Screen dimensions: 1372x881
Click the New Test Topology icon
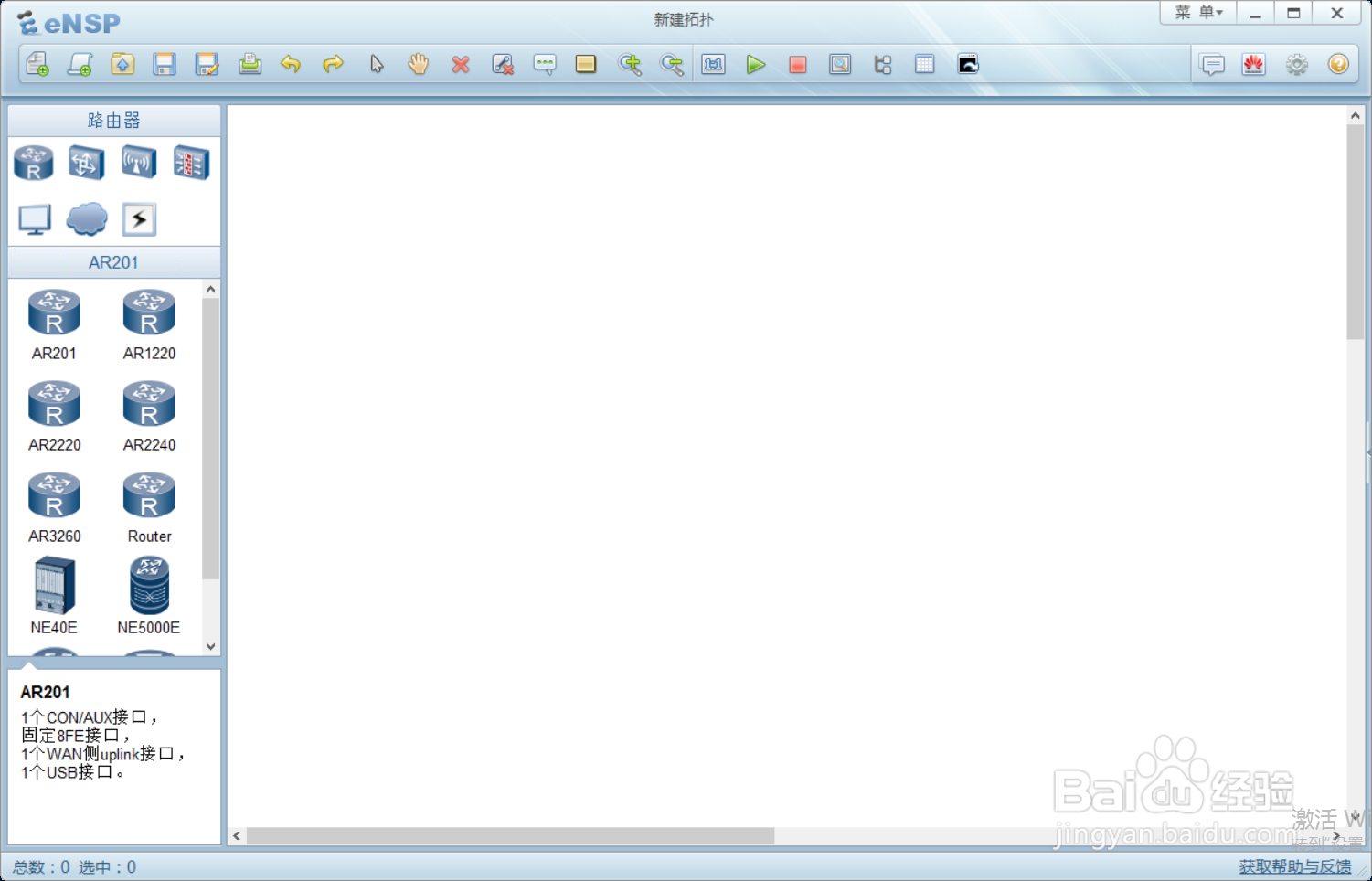point(80,64)
